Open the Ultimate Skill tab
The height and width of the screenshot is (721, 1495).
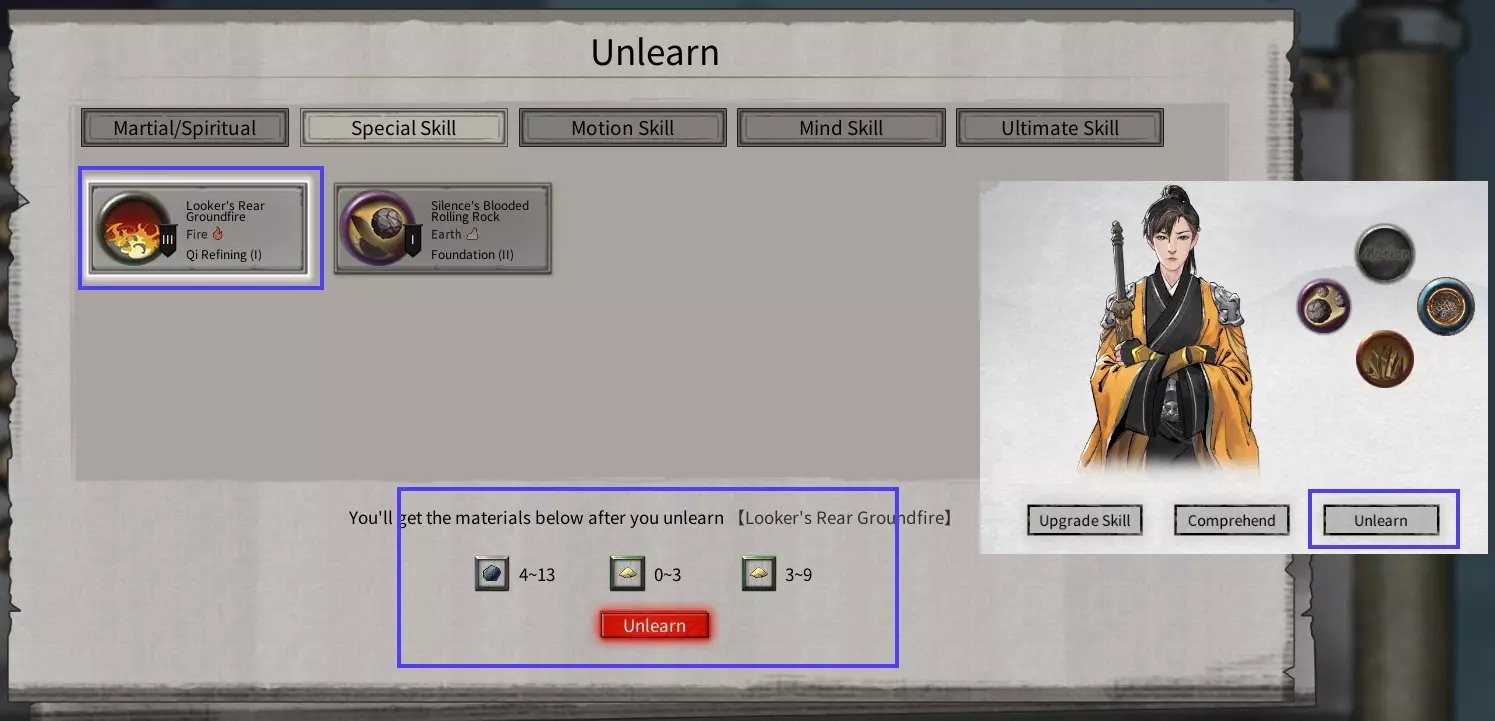[x=1060, y=128]
